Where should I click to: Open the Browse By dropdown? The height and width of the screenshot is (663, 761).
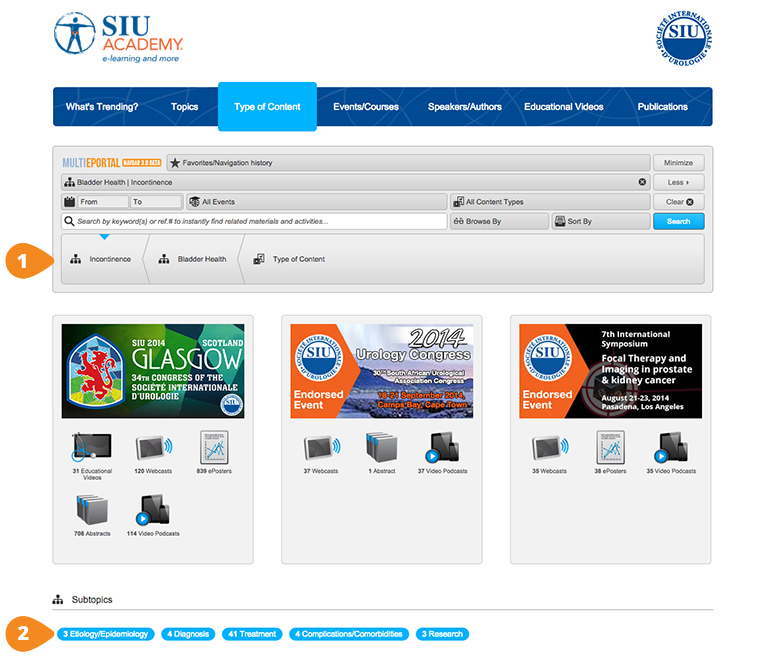(499, 221)
